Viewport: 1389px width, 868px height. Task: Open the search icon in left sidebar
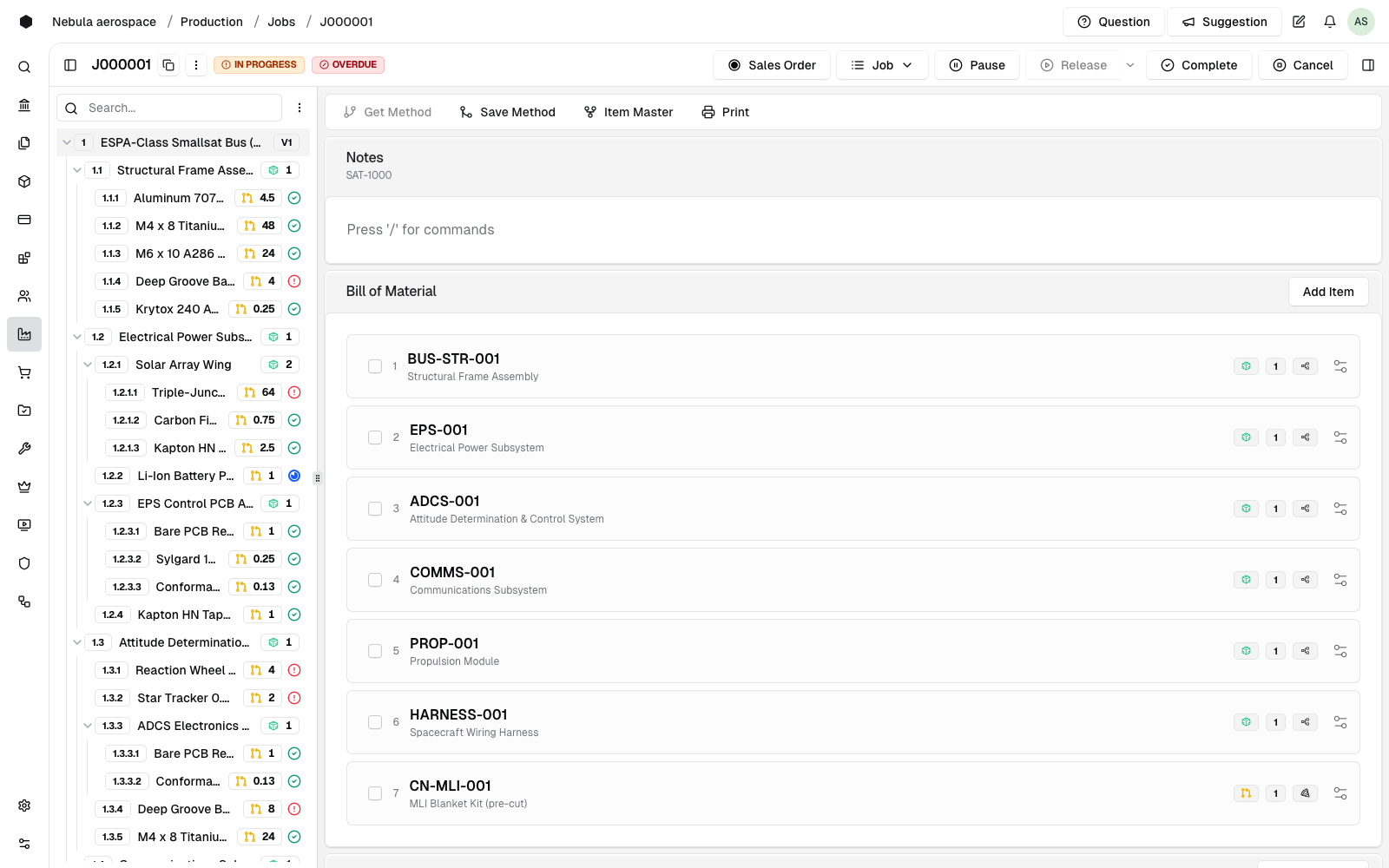click(24, 67)
